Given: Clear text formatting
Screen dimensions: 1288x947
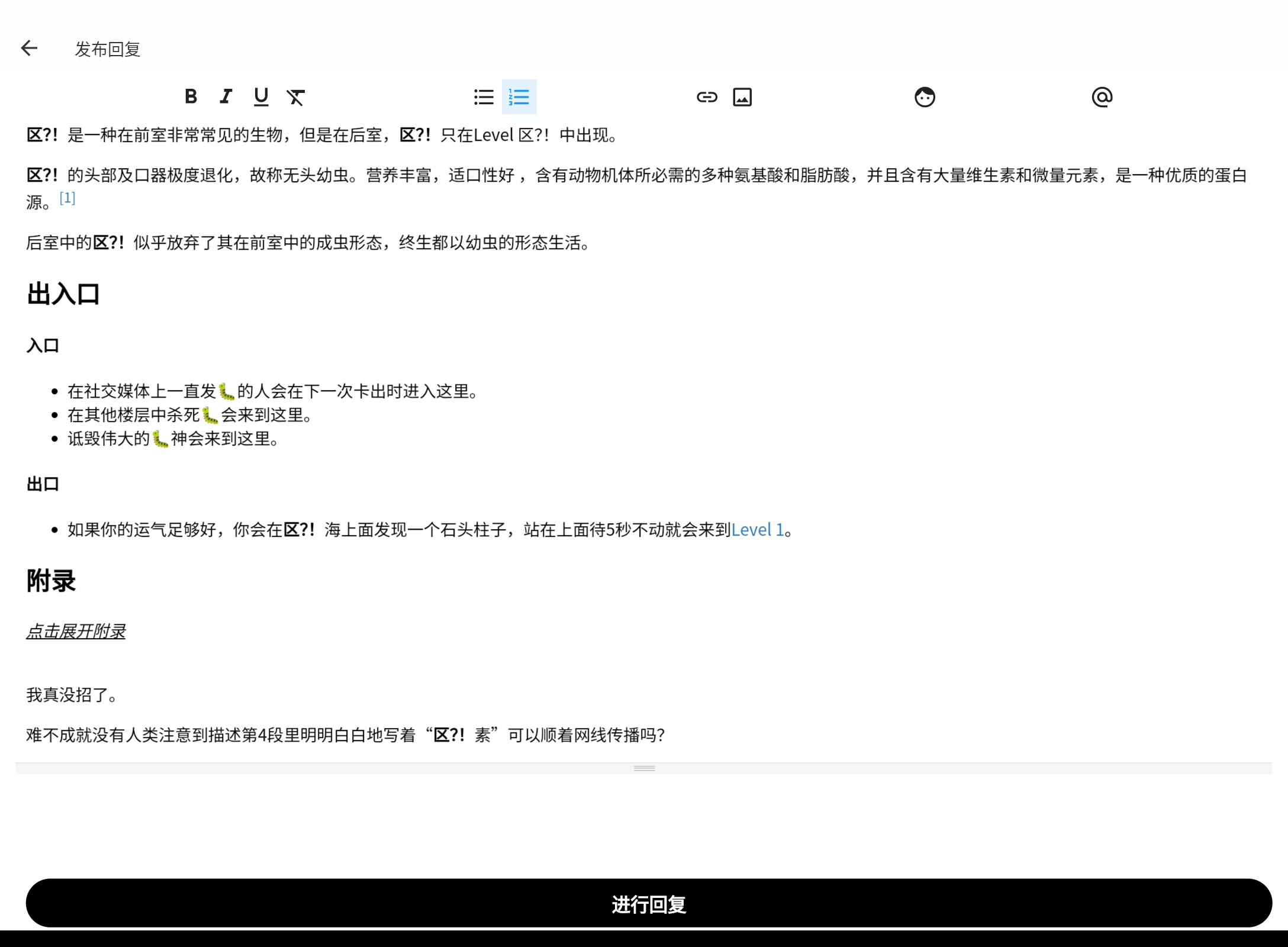Looking at the screenshot, I should (297, 96).
